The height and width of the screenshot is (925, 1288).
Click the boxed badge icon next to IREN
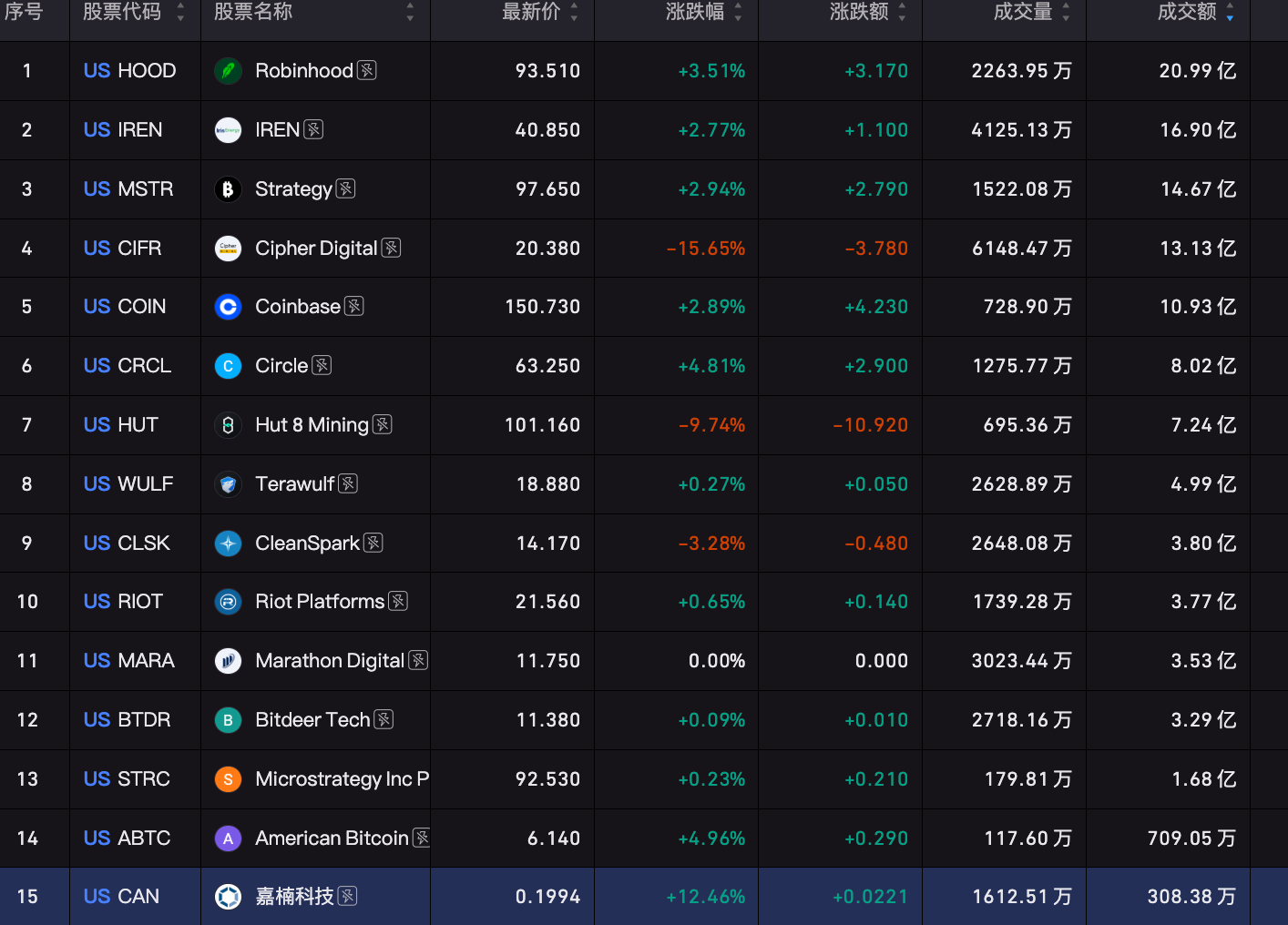[313, 129]
